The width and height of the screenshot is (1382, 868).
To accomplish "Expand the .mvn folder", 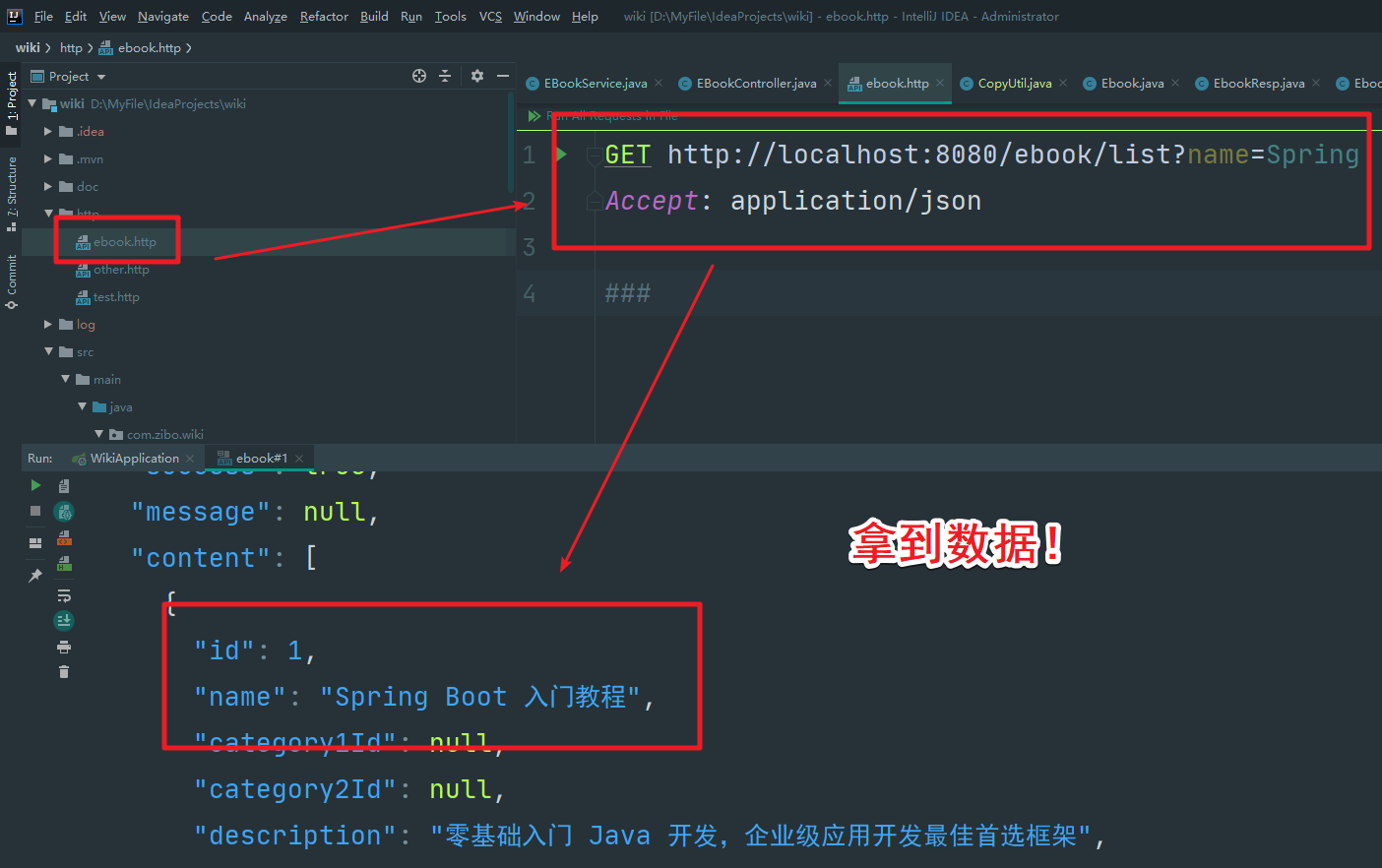I will point(48,158).
